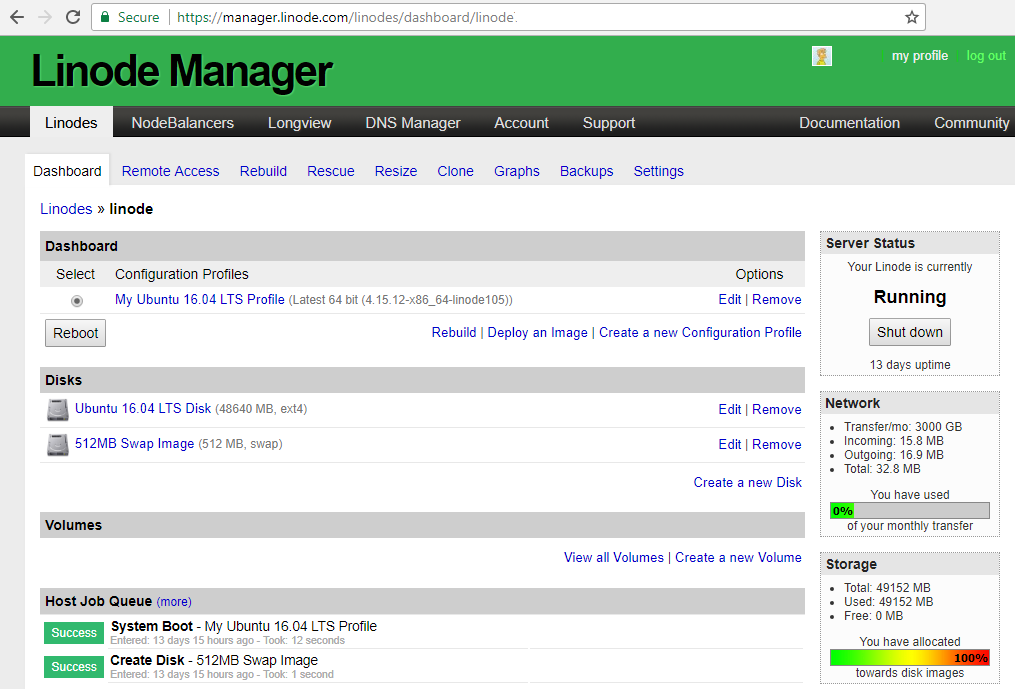Click the monthly transfer 0% usage bar
The height and width of the screenshot is (689, 1015).
point(909,511)
